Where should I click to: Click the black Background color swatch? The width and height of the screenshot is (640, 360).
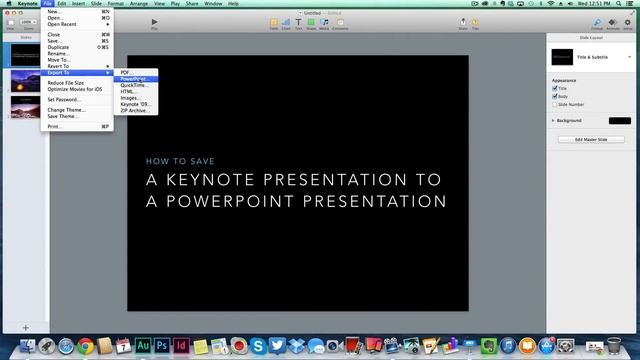[x=620, y=120]
